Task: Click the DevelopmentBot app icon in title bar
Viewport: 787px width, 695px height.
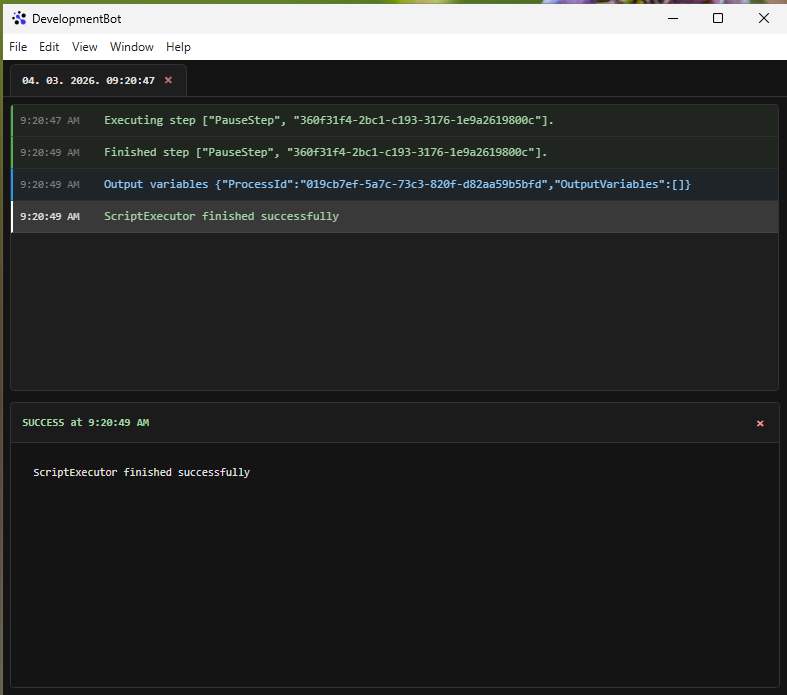Action: (x=19, y=18)
